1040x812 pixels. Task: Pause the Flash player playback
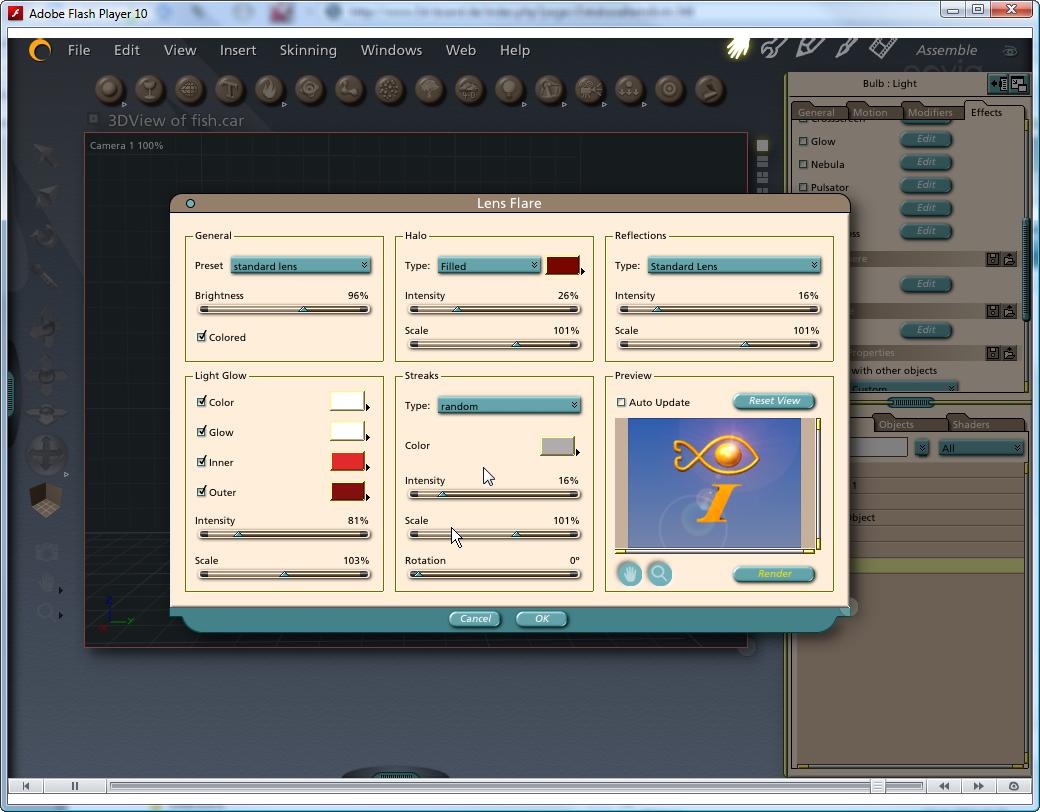(x=75, y=786)
